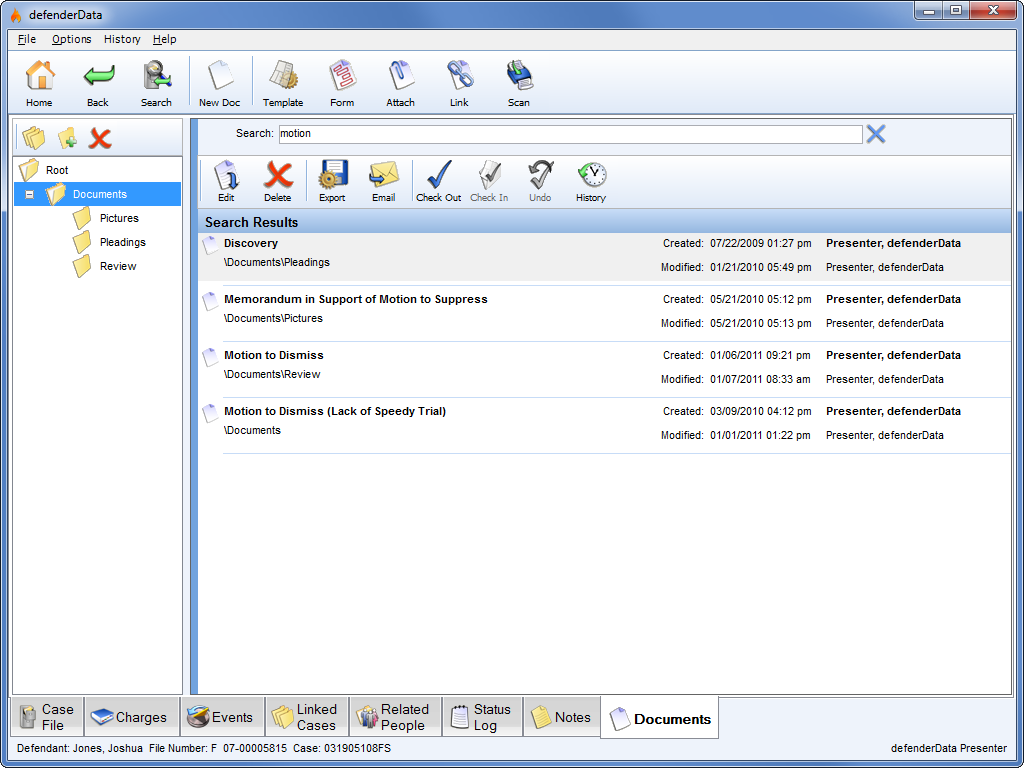Select the Motion to Dismiss result in \Documents\Review
This screenshot has width=1024, height=768.
[x=605, y=368]
